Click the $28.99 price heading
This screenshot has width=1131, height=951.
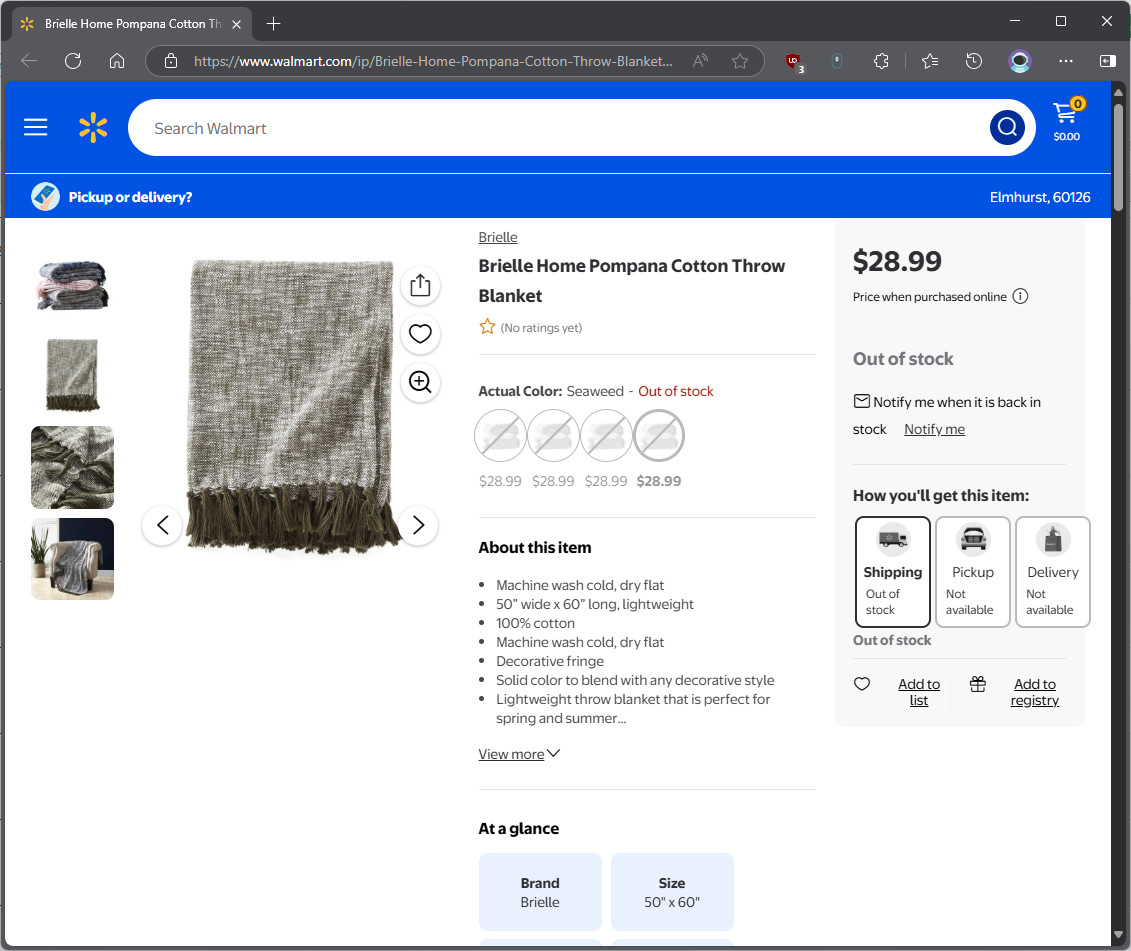(x=897, y=261)
